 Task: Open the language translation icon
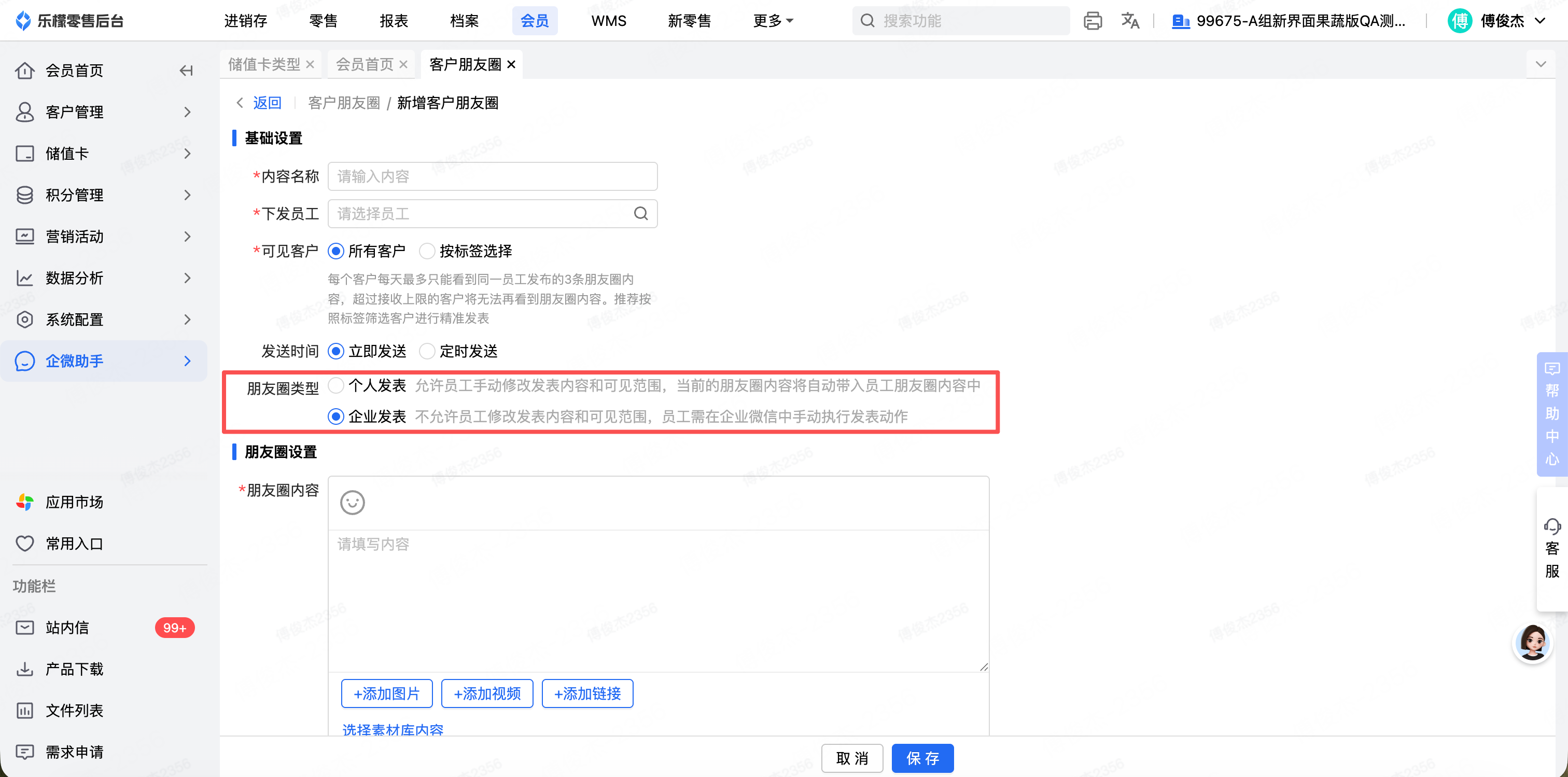click(x=1130, y=21)
